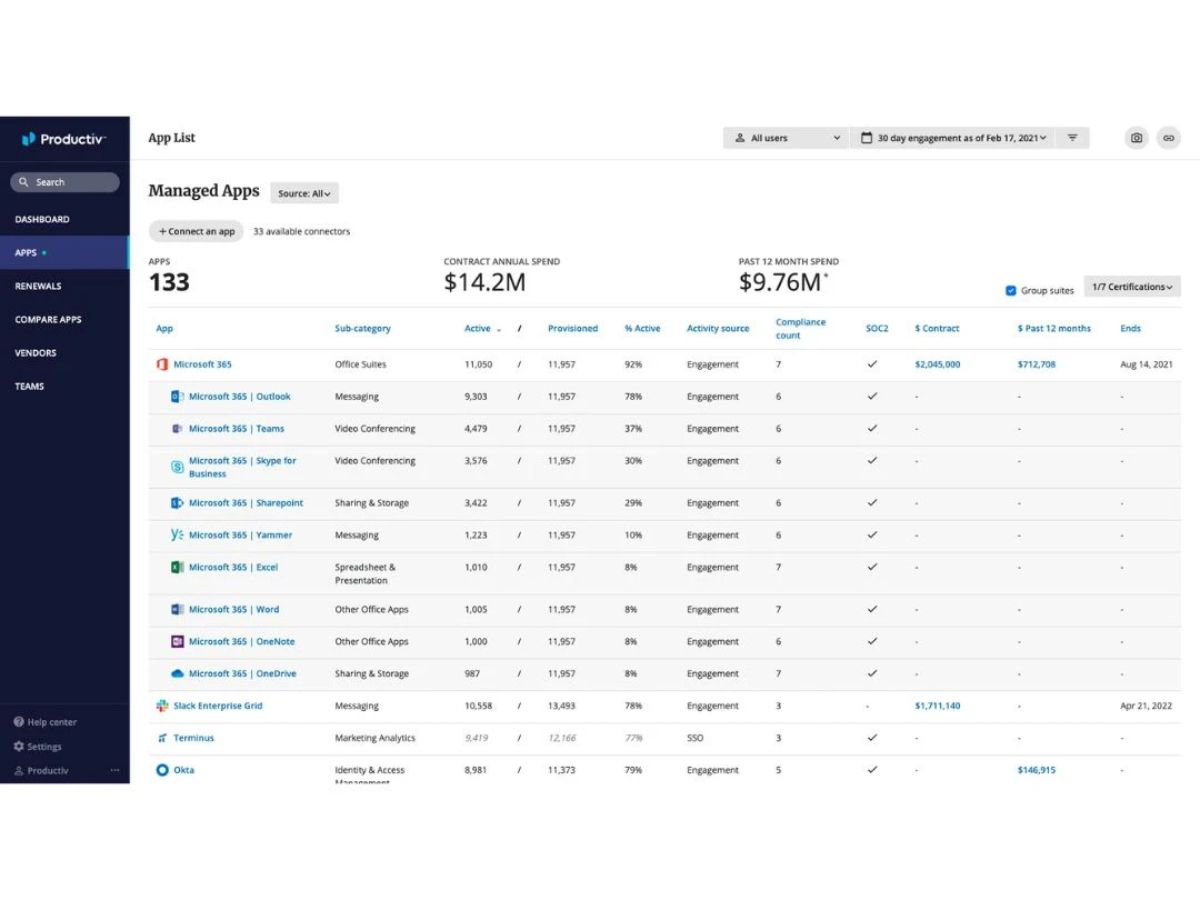
Task: Open Slack Enterprise Grid link
Action: coord(218,706)
